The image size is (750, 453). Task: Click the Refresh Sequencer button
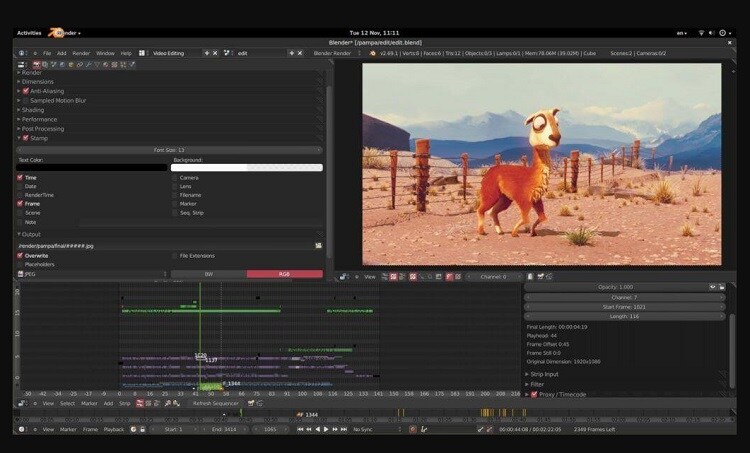coord(215,403)
